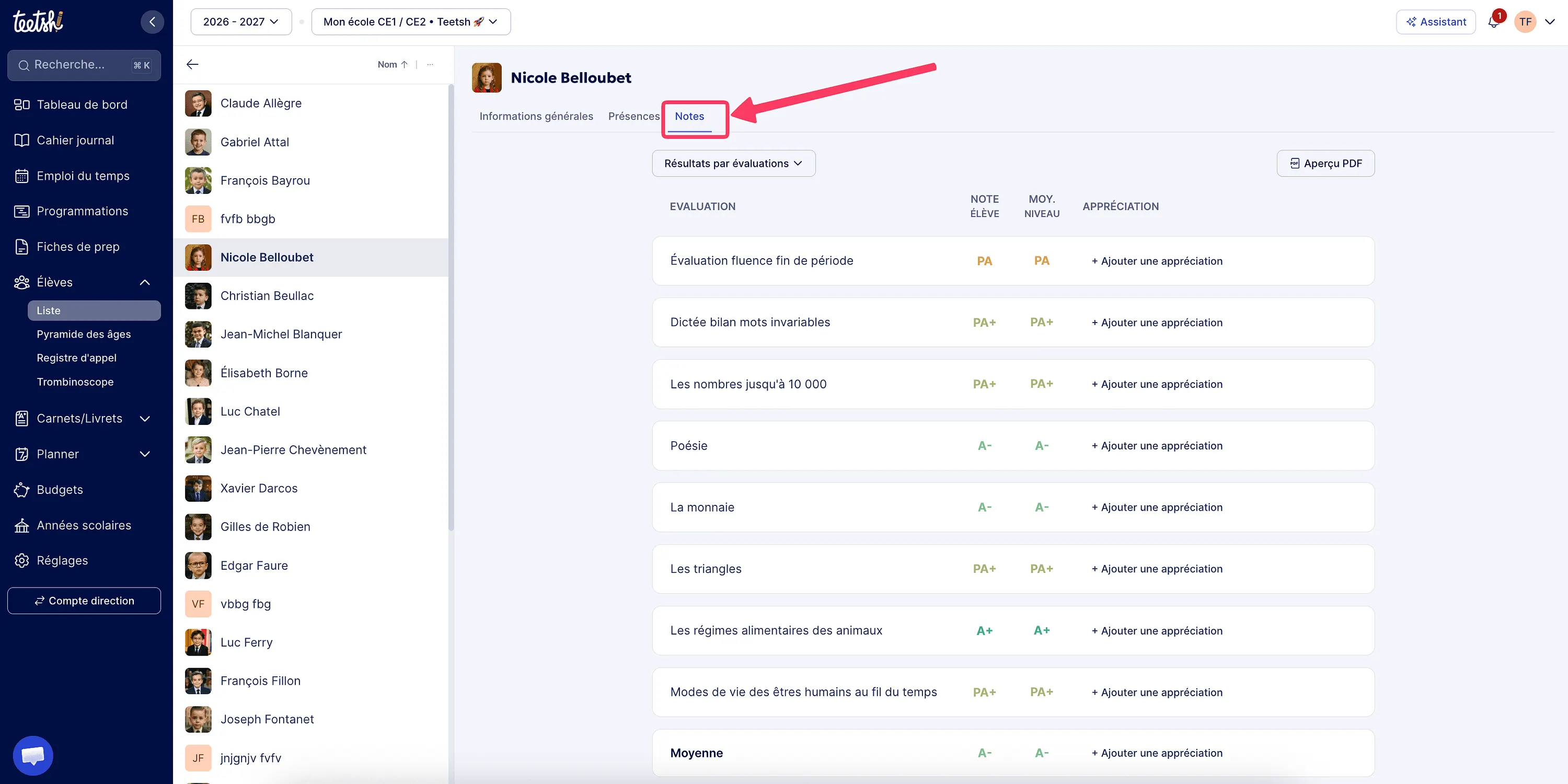Click the Aperçu PDF button
1568x784 pixels.
click(x=1325, y=163)
